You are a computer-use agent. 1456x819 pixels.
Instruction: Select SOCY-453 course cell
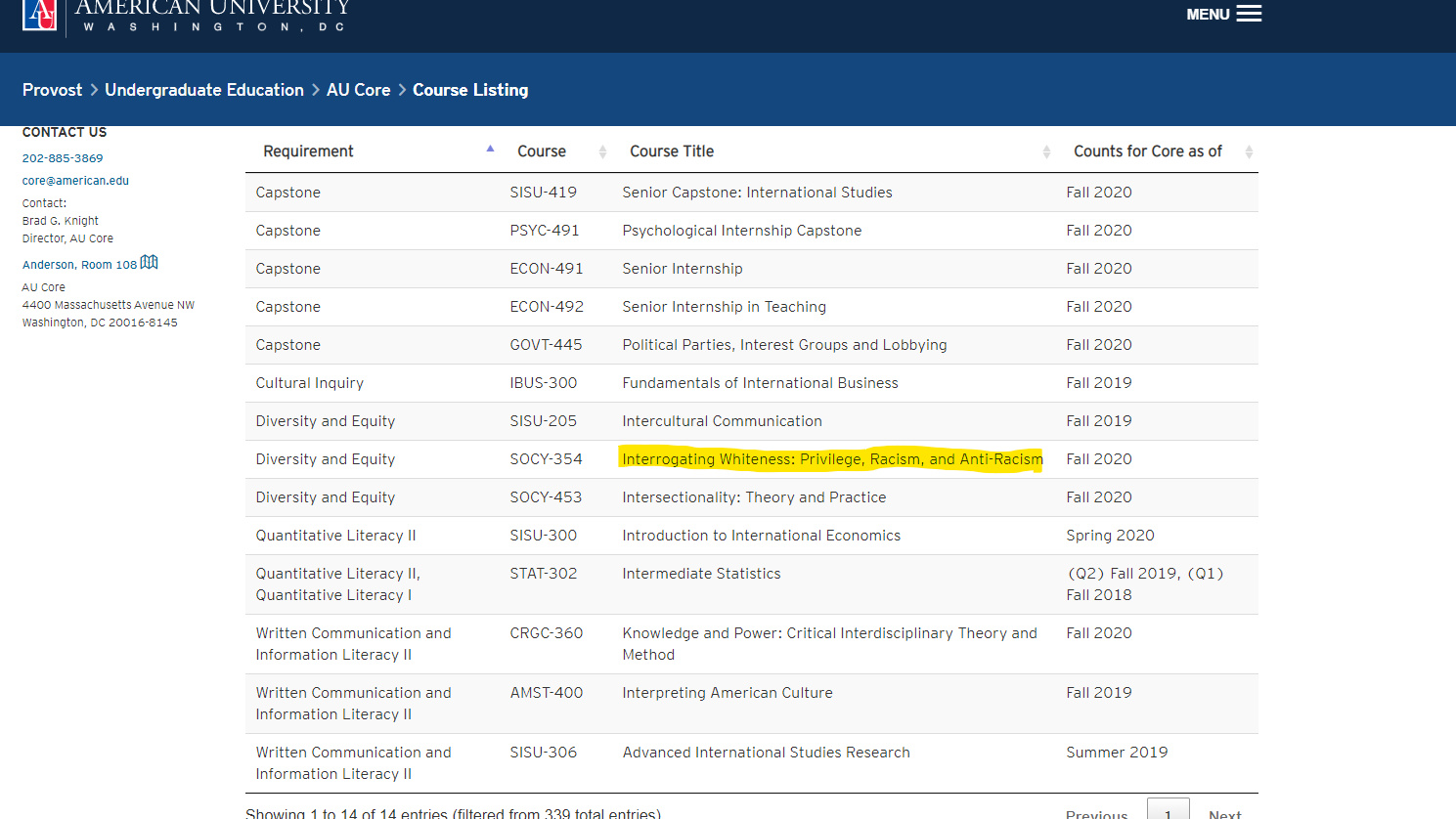[546, 497]
